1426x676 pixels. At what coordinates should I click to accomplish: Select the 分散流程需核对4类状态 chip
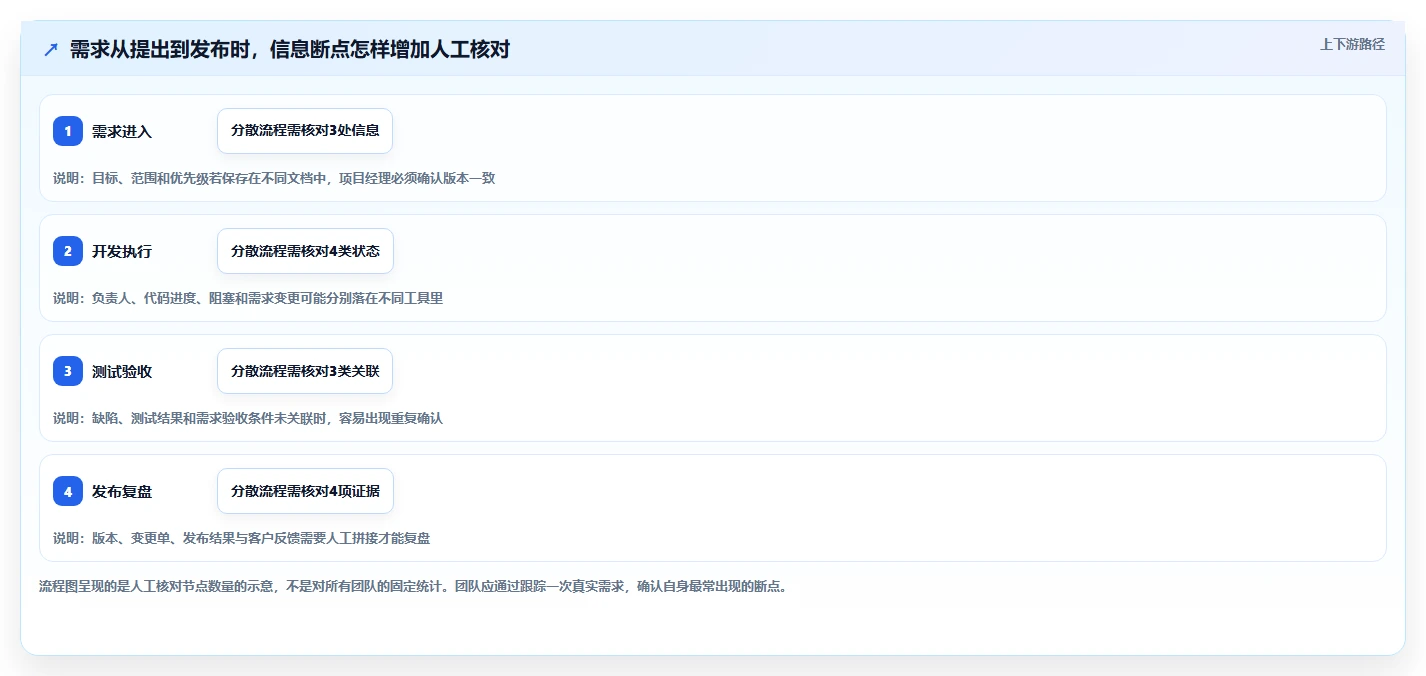tap(305, 251)
